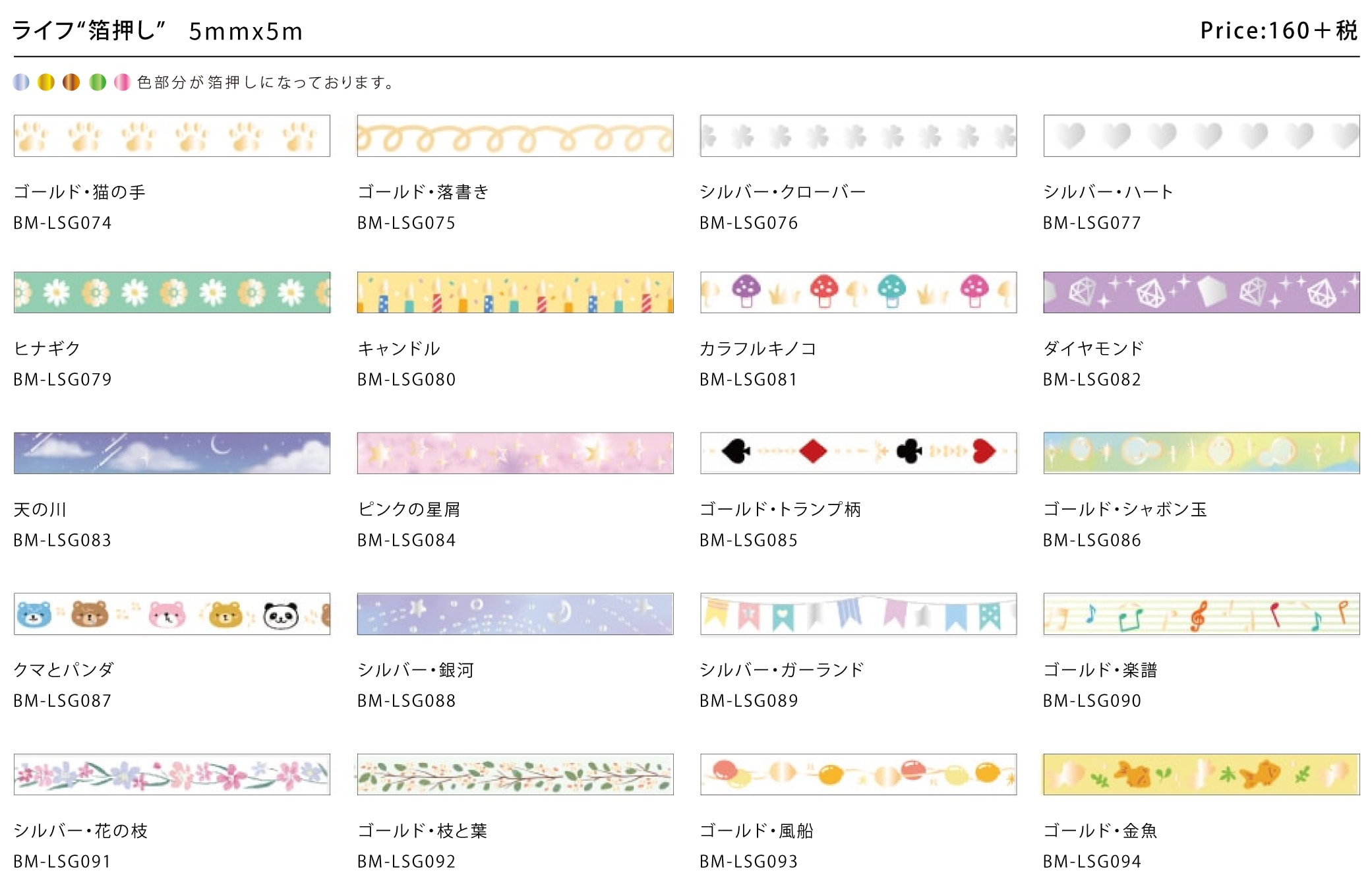1372x877 pixels.
Task: Click the silver heart tape thumbnail
Action: [x=1201, y=136]
